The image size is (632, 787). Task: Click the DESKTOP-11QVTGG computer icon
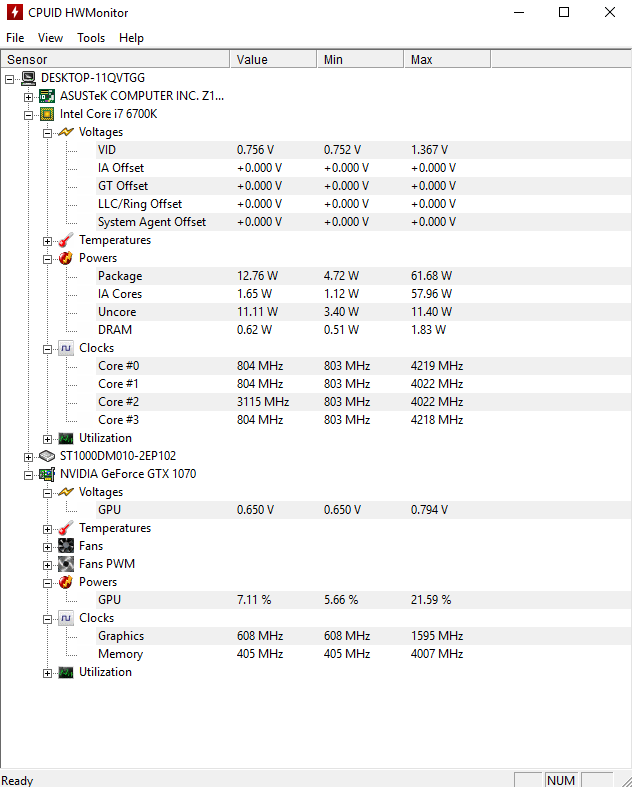tap(29, 78)
